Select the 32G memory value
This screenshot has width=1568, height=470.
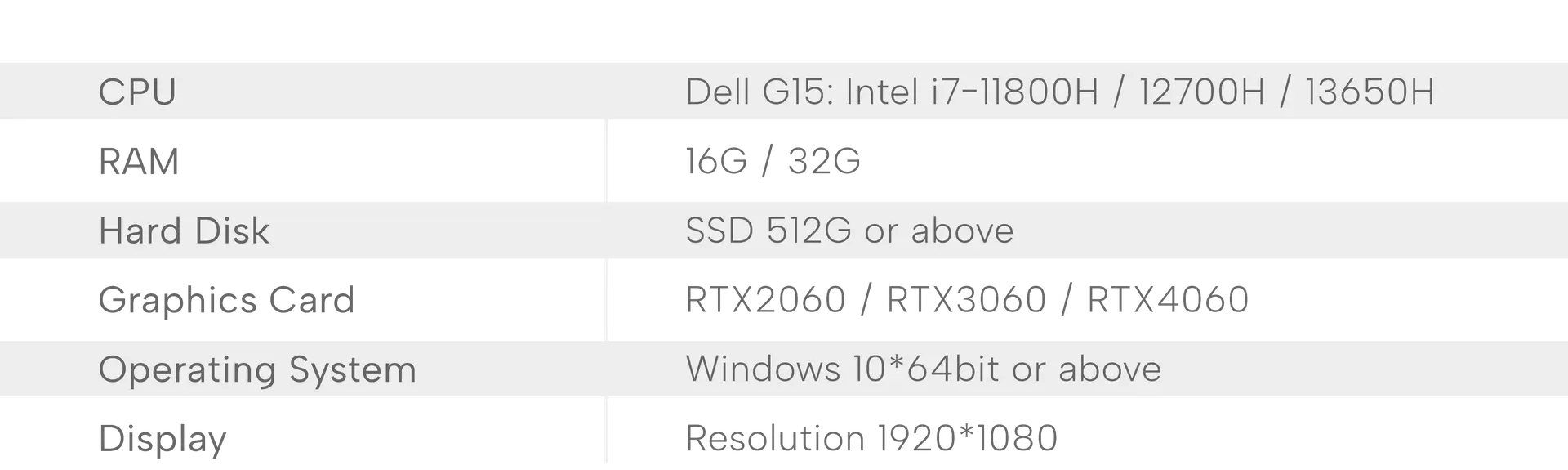(822, 161)
